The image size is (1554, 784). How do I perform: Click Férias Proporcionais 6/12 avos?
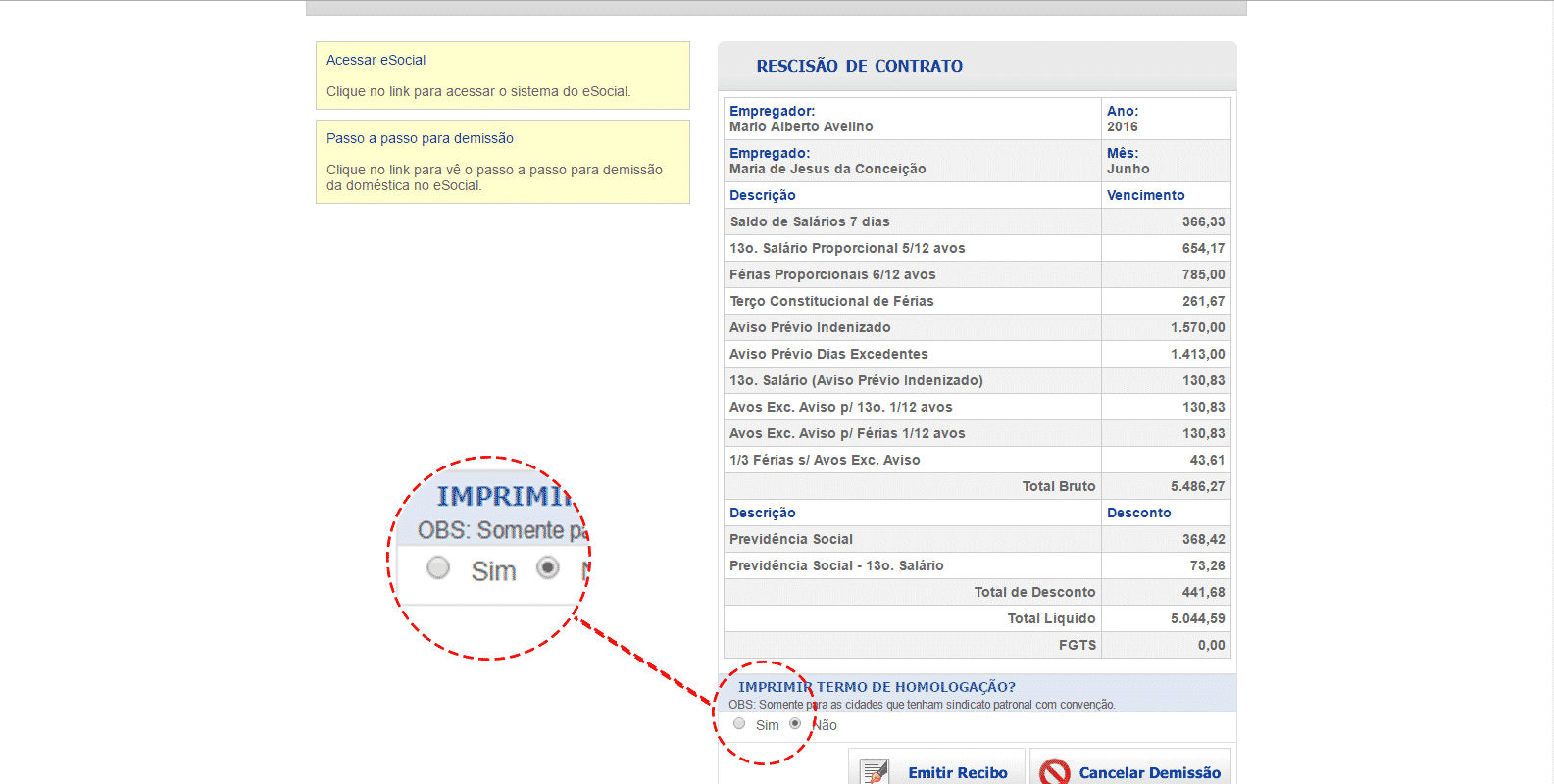[832, 274]
